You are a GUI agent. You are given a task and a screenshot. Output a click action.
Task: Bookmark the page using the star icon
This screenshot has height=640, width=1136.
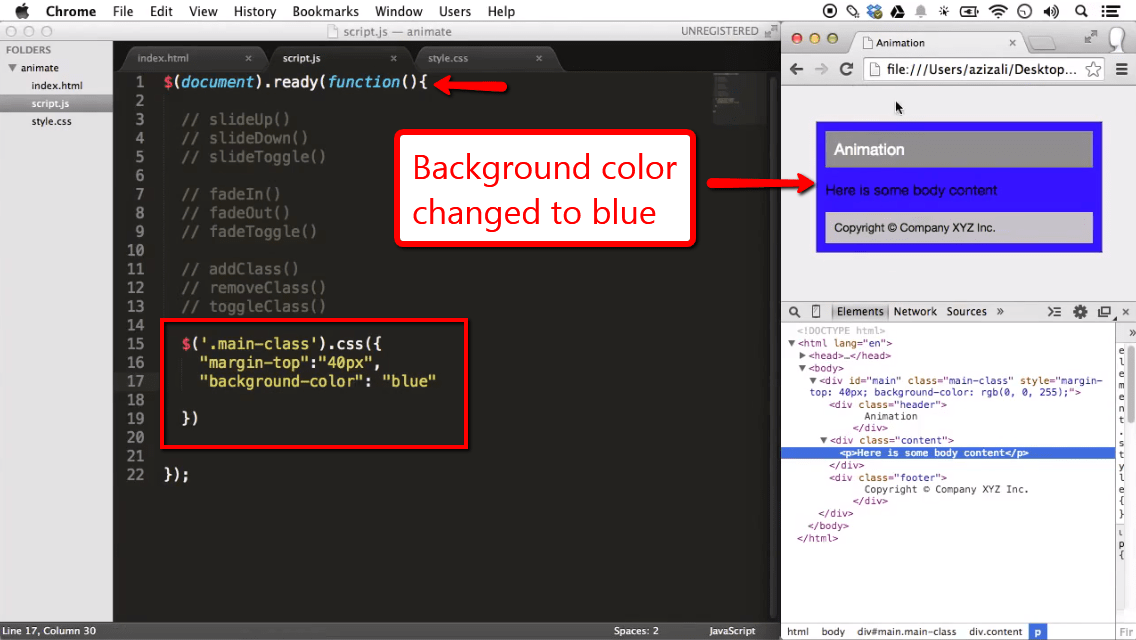point(1093,69)
